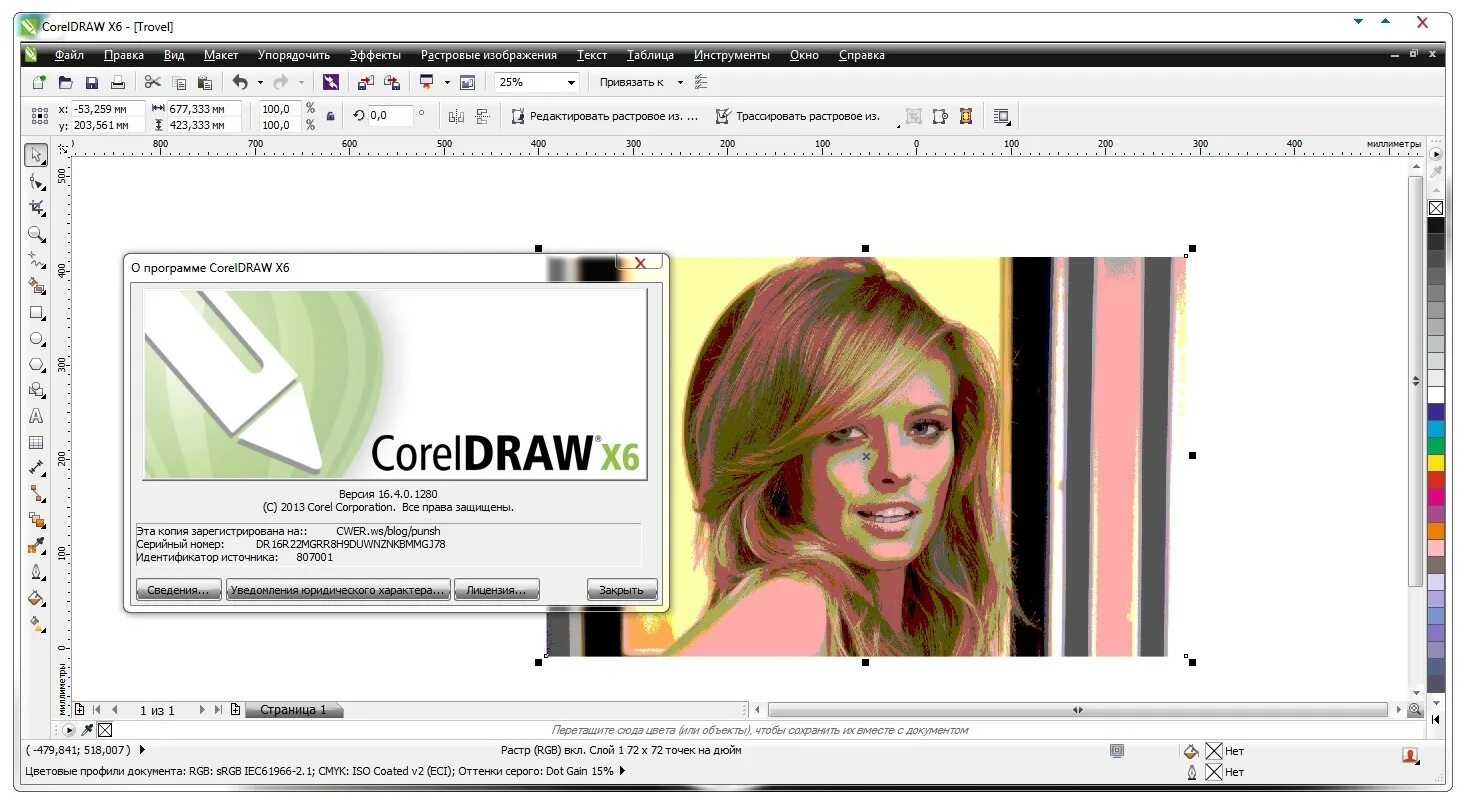Open the zoom level 25% dropdown
Screen dimensions: 1470x811
tap(571, 82)
